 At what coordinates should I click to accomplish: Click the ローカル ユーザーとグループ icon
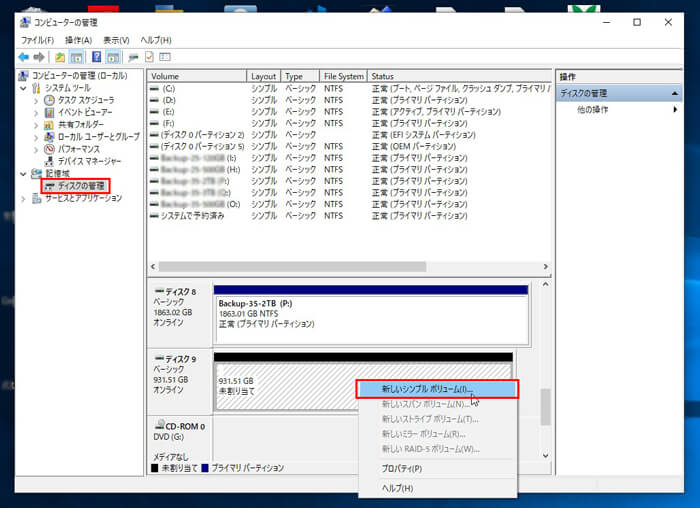tap(49, 137)
